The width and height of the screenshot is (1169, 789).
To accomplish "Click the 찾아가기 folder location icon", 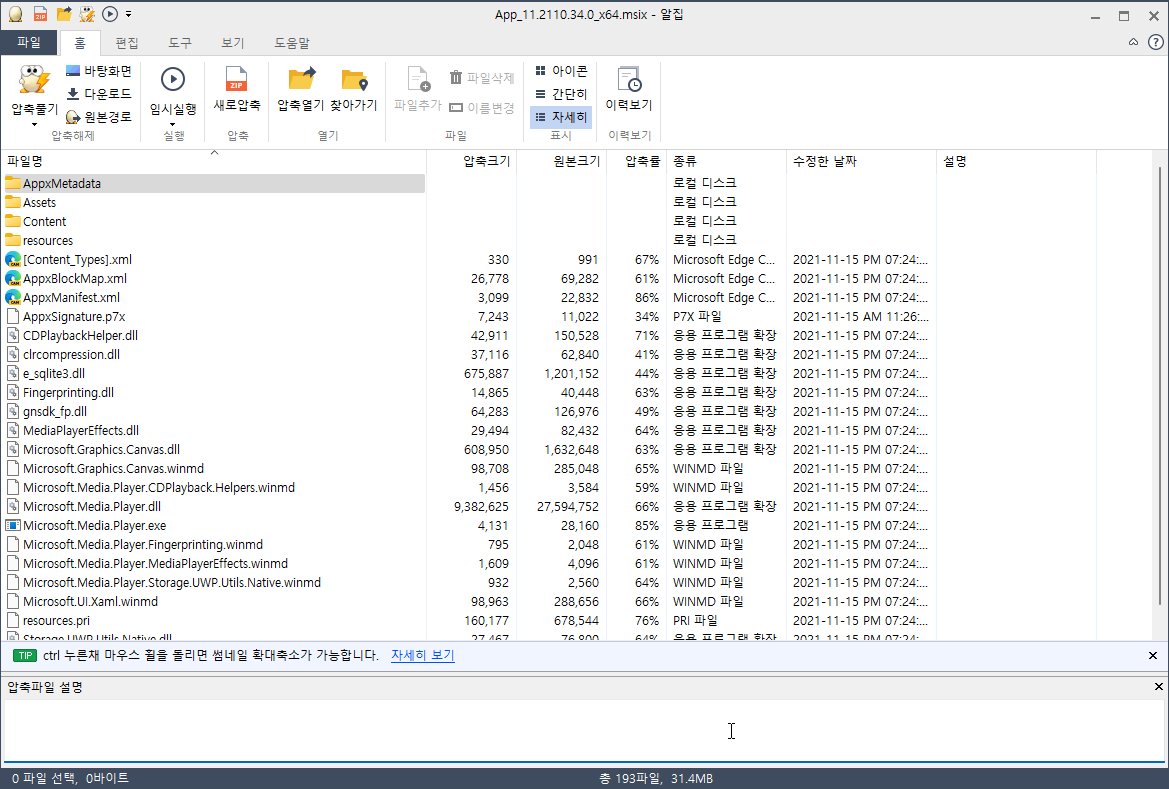I will [x=354, y=79].
